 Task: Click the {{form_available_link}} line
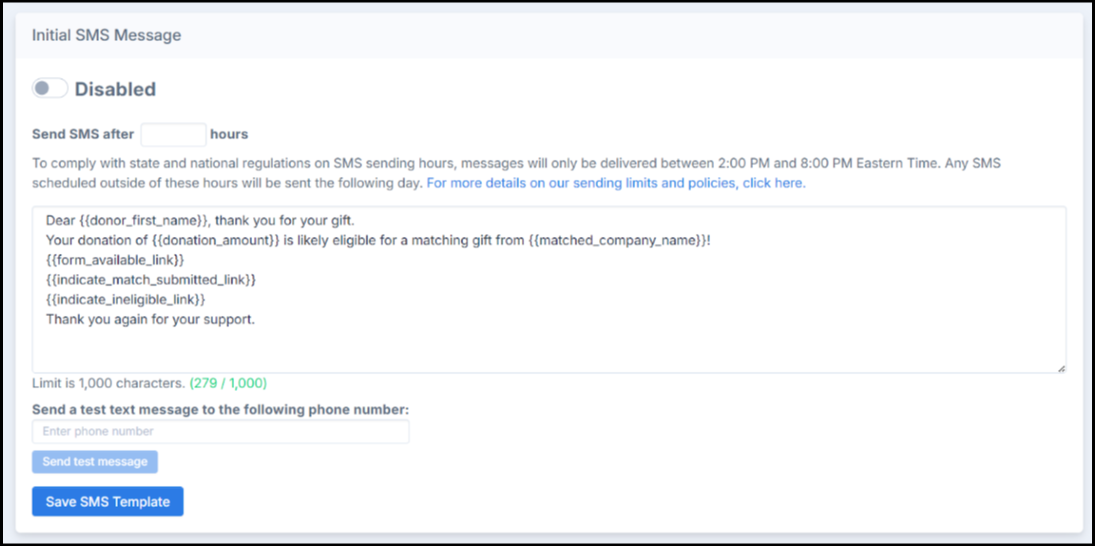[x=115, y=260]
